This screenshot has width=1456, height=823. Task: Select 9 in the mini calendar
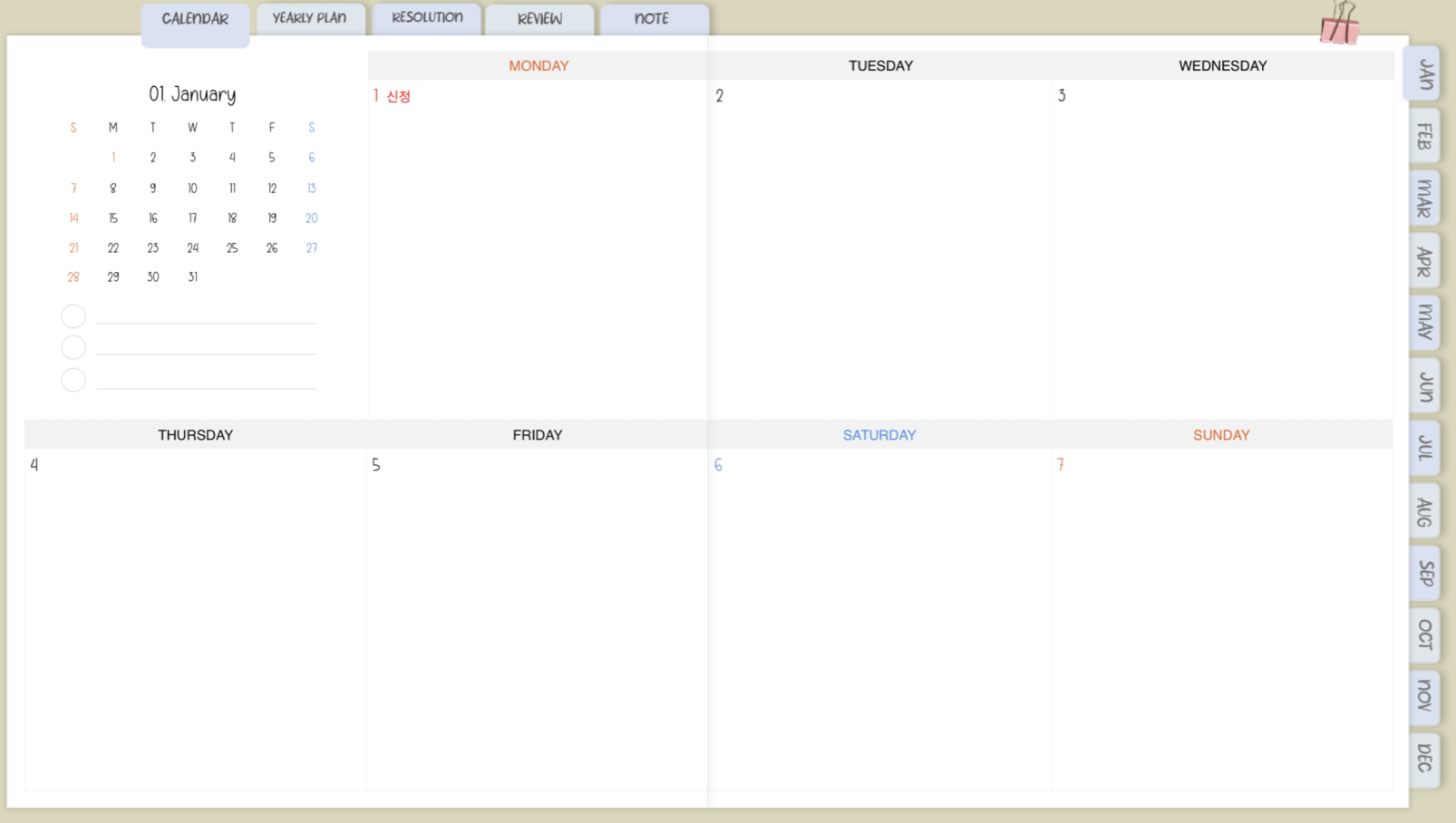153,189
